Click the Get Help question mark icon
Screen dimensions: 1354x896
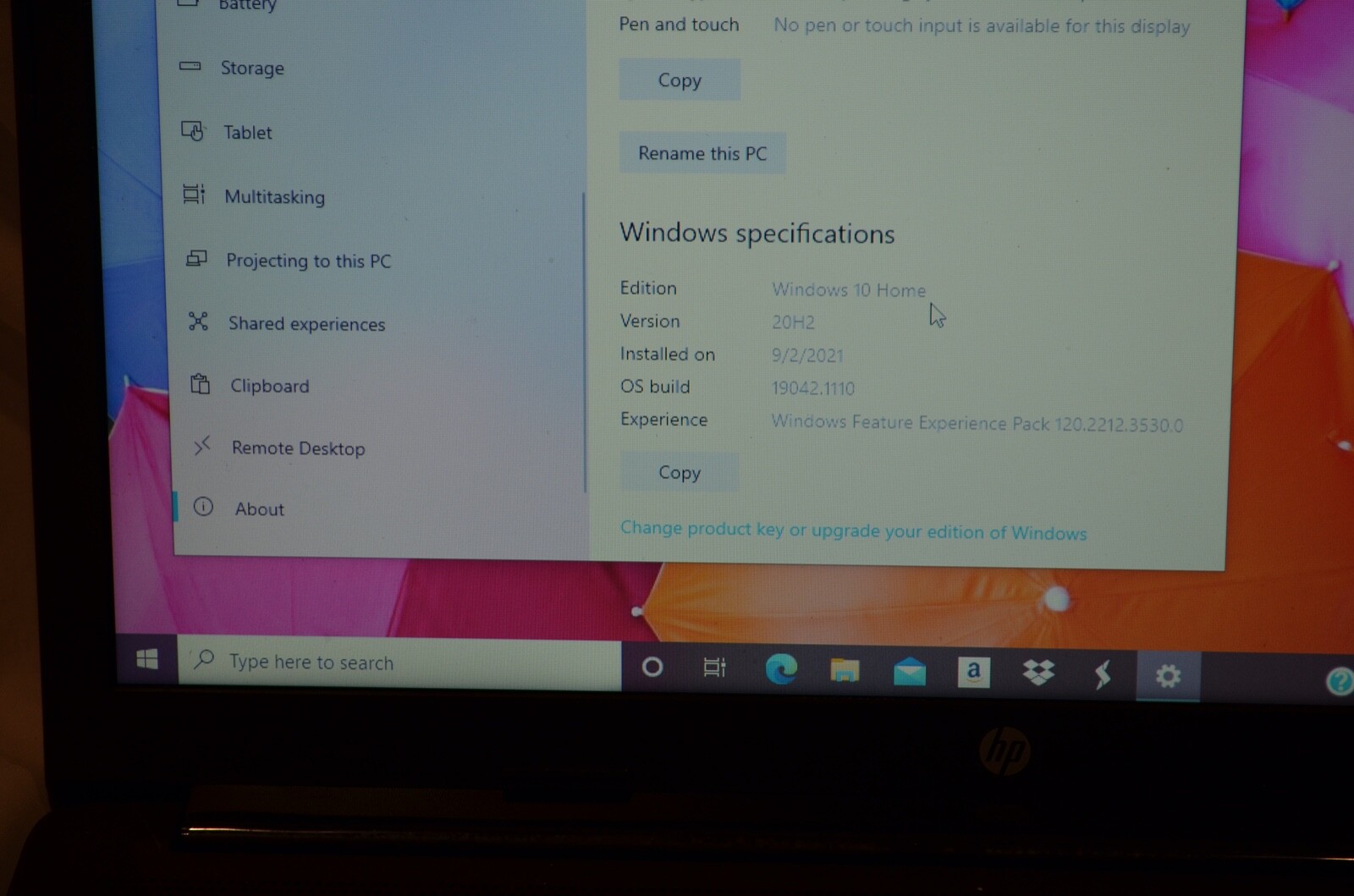click(1339, 680)
